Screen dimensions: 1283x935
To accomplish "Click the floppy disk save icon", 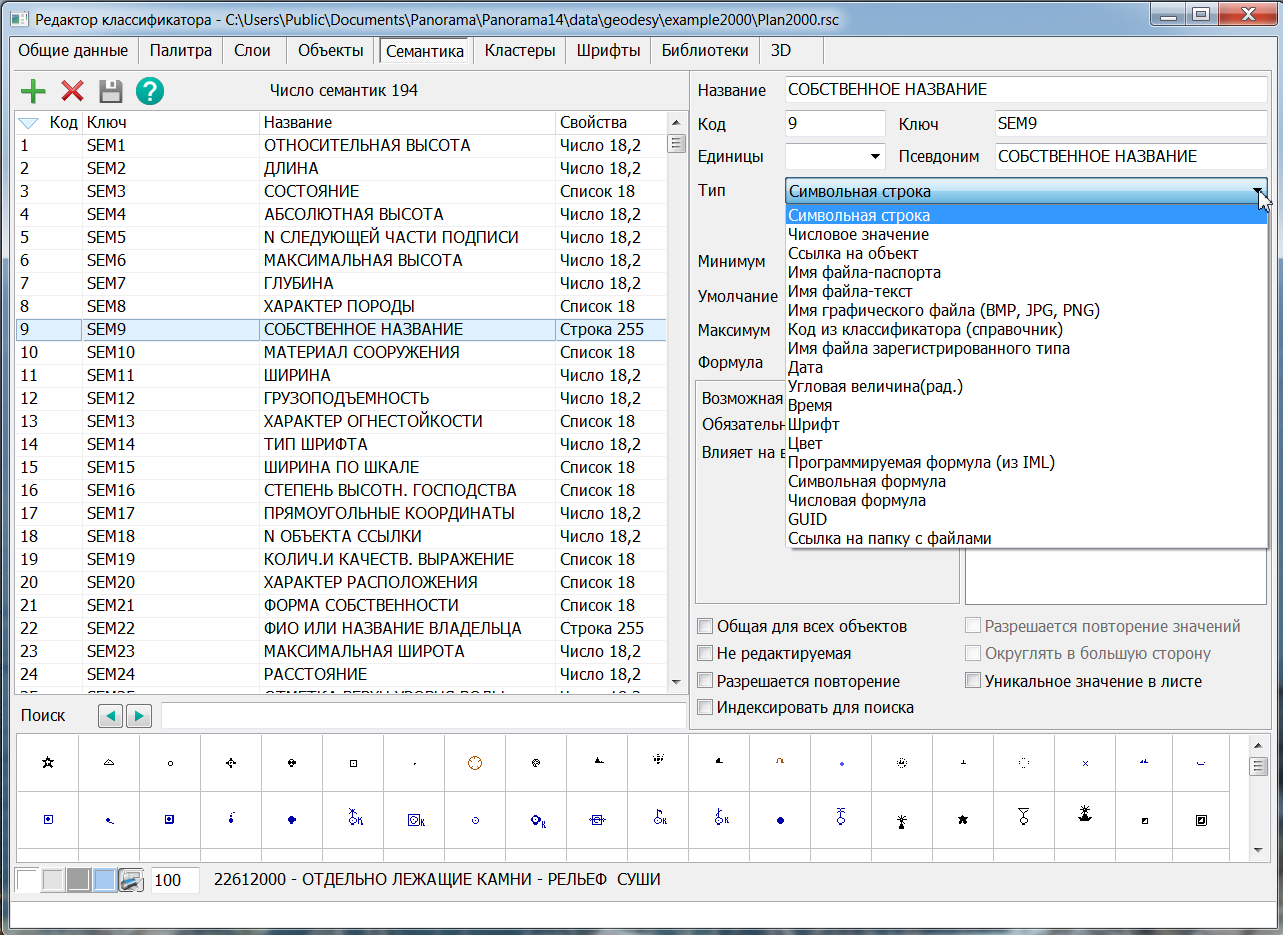I will pyautogui.click(x=110, y=91).
